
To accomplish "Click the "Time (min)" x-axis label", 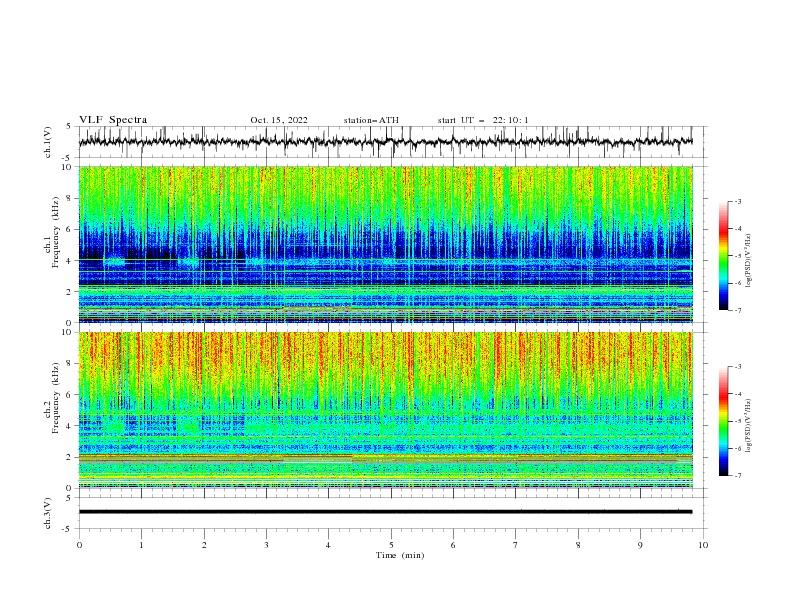I will coord(400,555).
